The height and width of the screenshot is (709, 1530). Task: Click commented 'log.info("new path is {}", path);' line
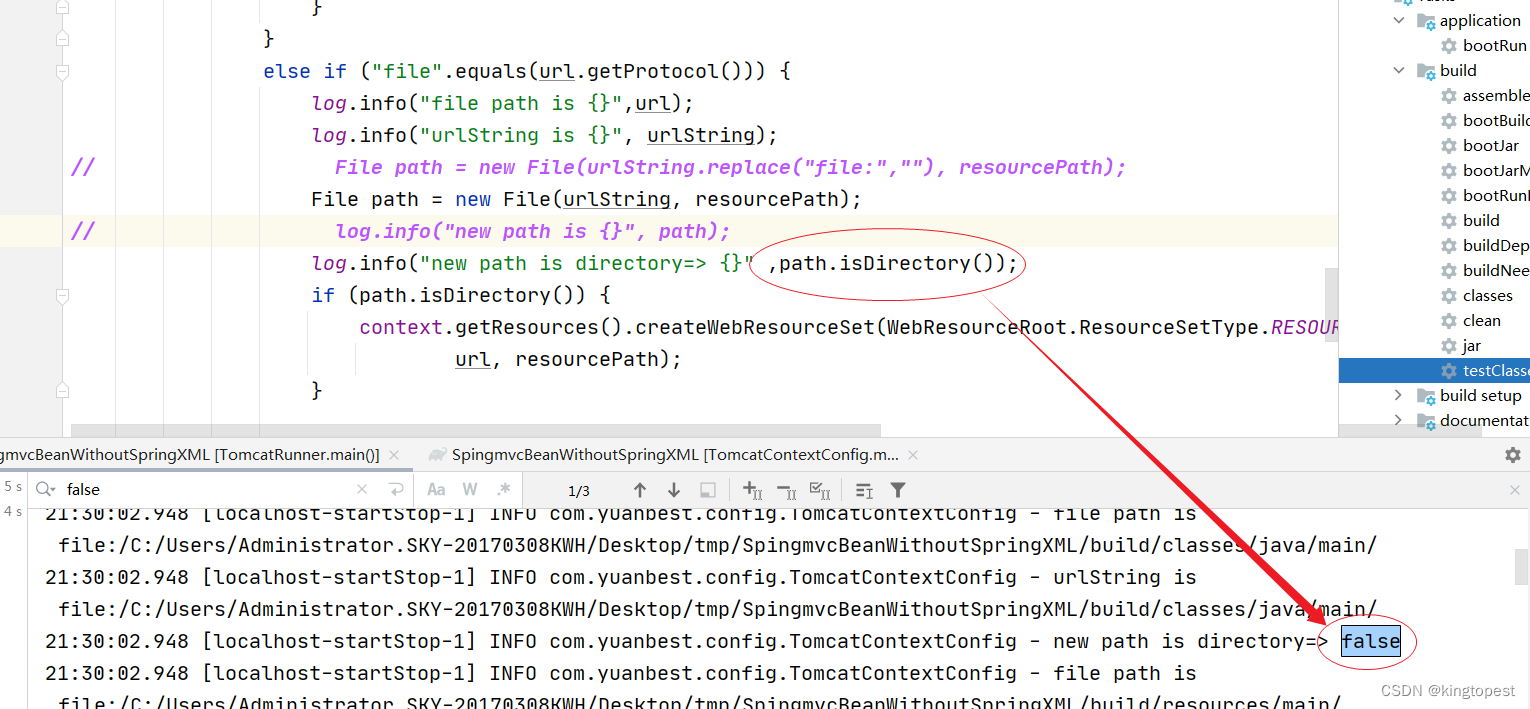tap(533, 231)
